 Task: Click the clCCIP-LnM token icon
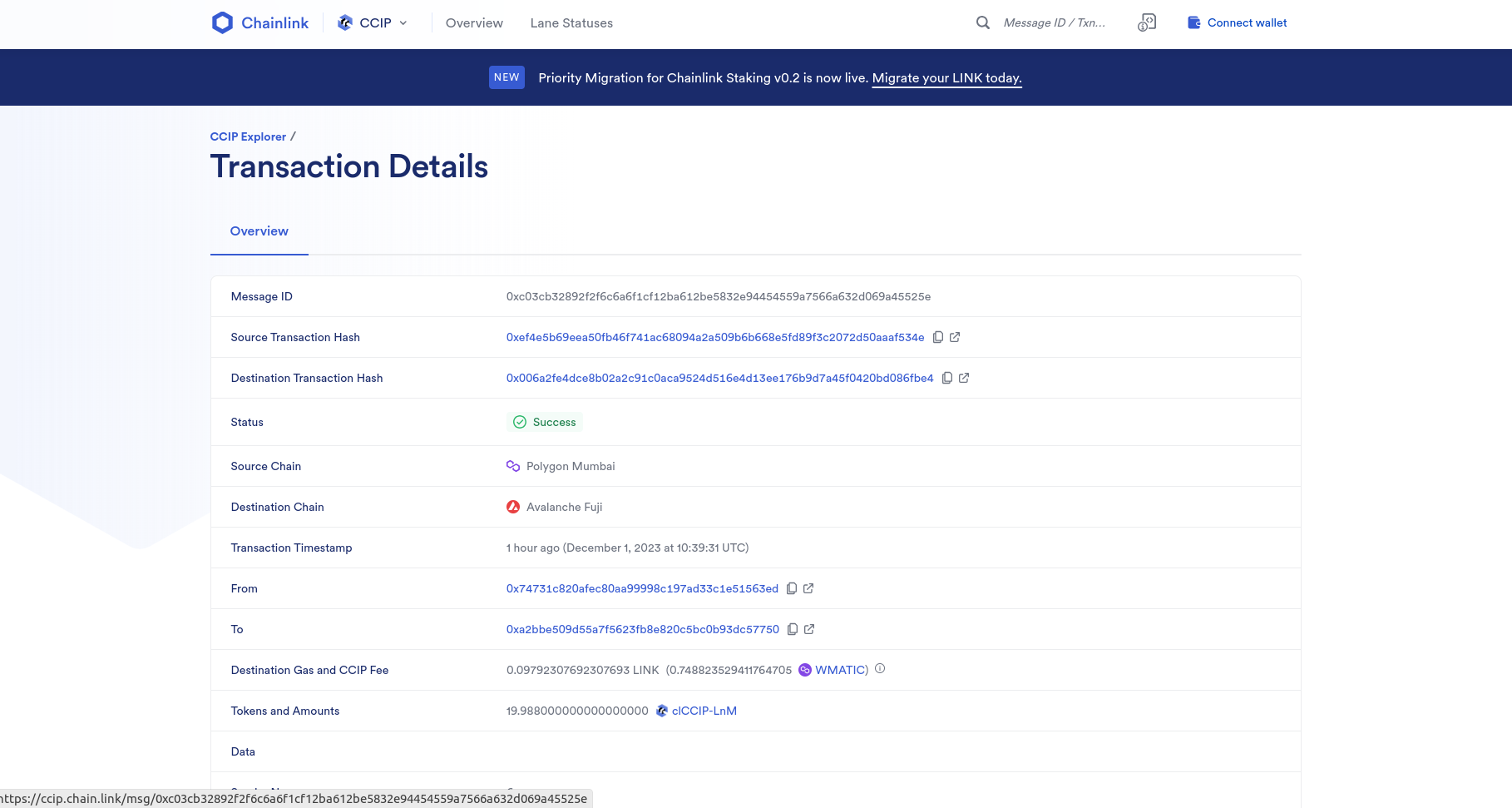(662, 711)
